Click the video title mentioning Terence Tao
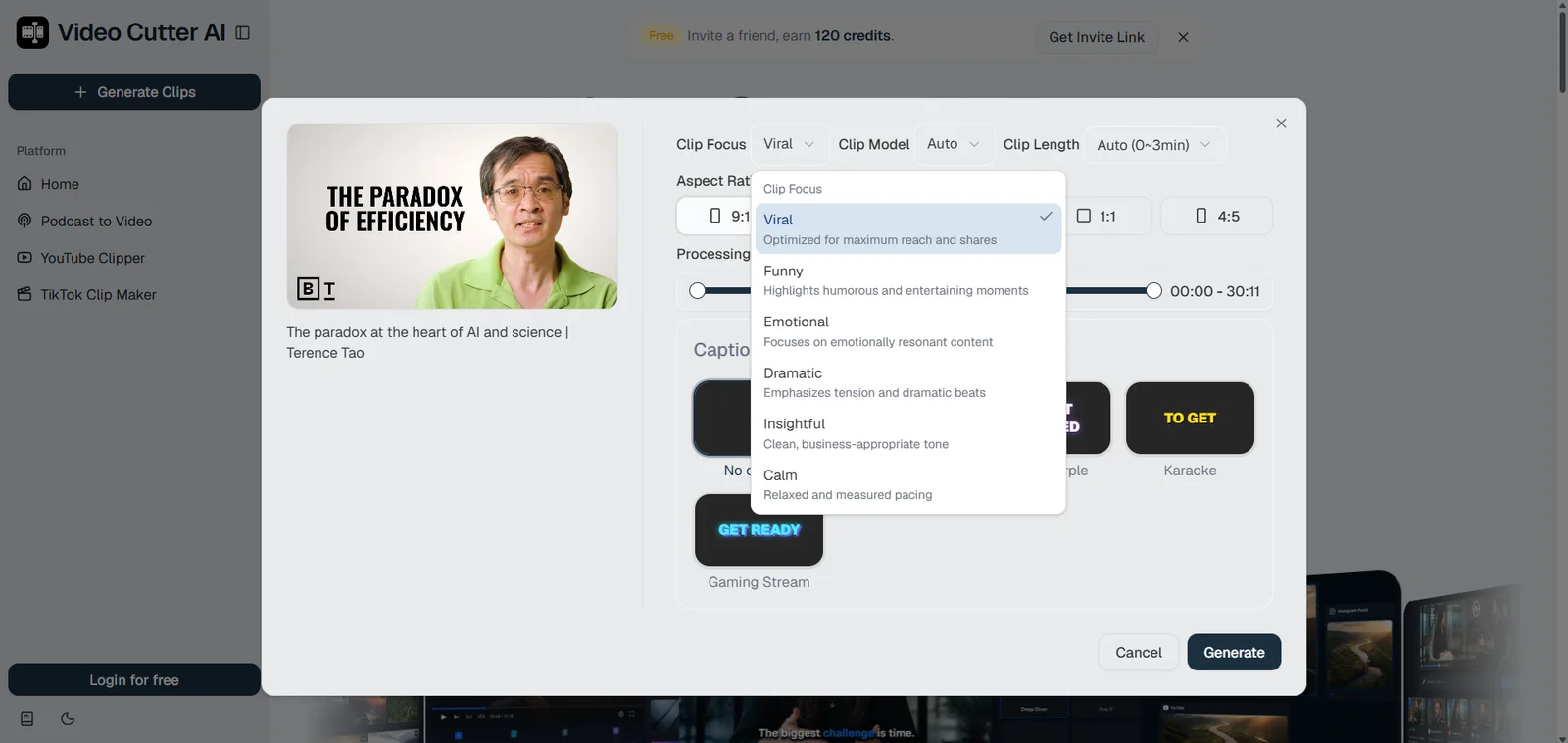 (x=427, y=343)
